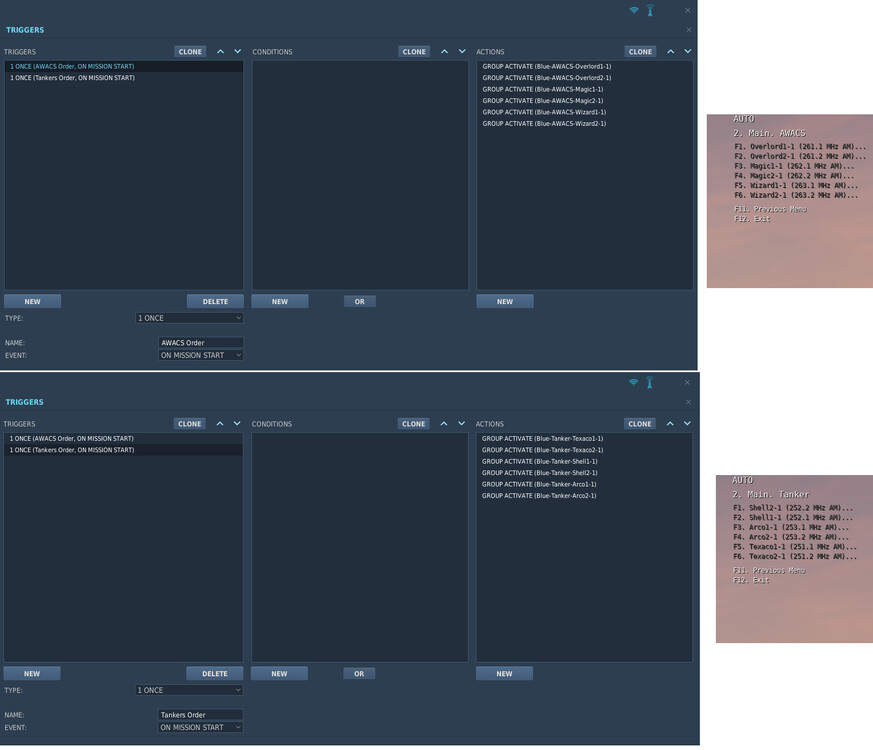Click the up chevron in the Tanker Actions panel
This screenshot has height=750, width=873.
click(671, 423)
